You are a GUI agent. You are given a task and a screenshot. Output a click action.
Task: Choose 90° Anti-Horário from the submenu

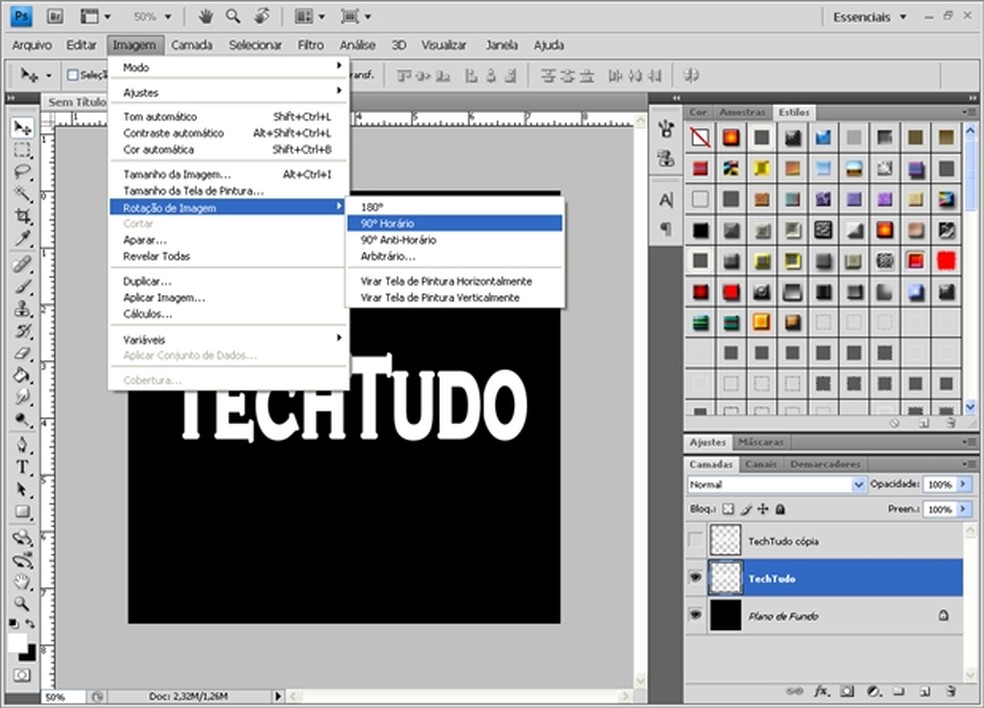click(x=398, y=240)
